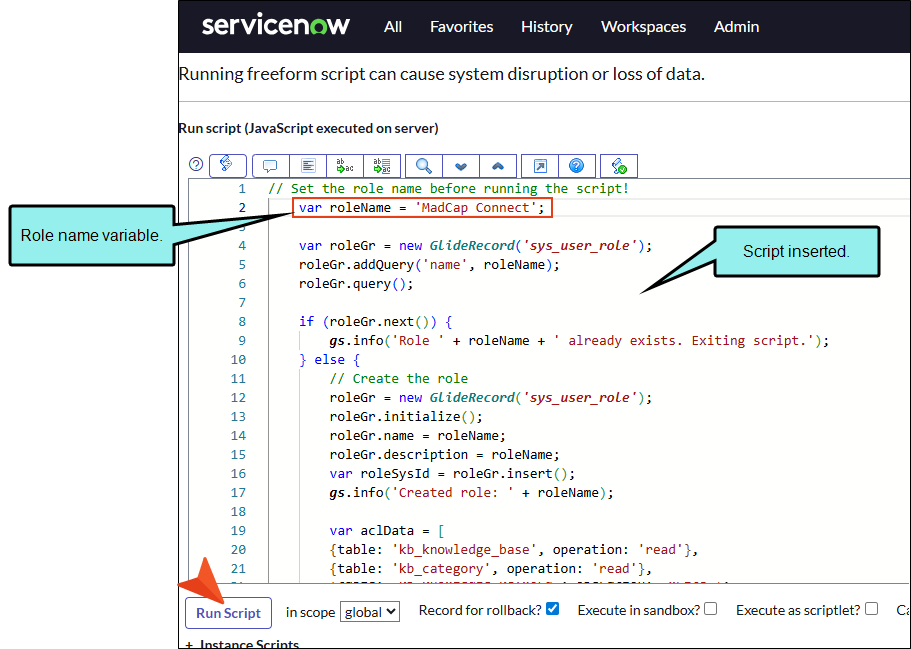911x649 pixels.
Task: Open the All menu
Action: tap(393, 27)
